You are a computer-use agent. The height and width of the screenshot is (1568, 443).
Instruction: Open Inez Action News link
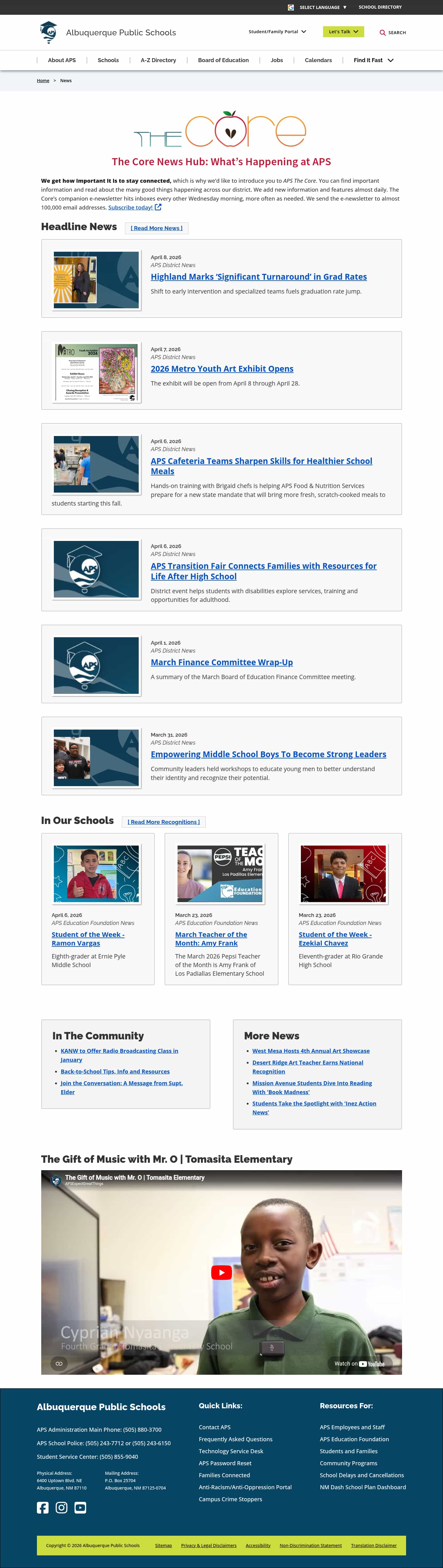click(x=315, y=1107)
